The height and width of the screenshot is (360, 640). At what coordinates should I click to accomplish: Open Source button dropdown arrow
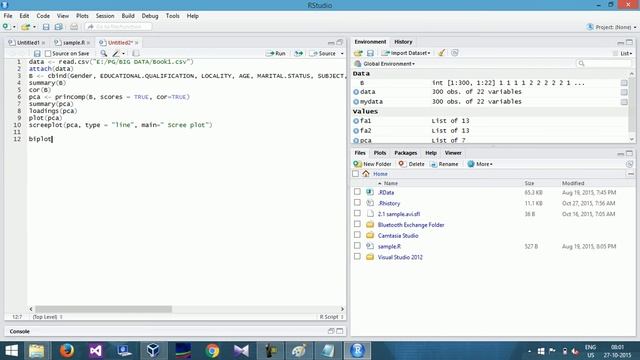[x=342, y=53]
